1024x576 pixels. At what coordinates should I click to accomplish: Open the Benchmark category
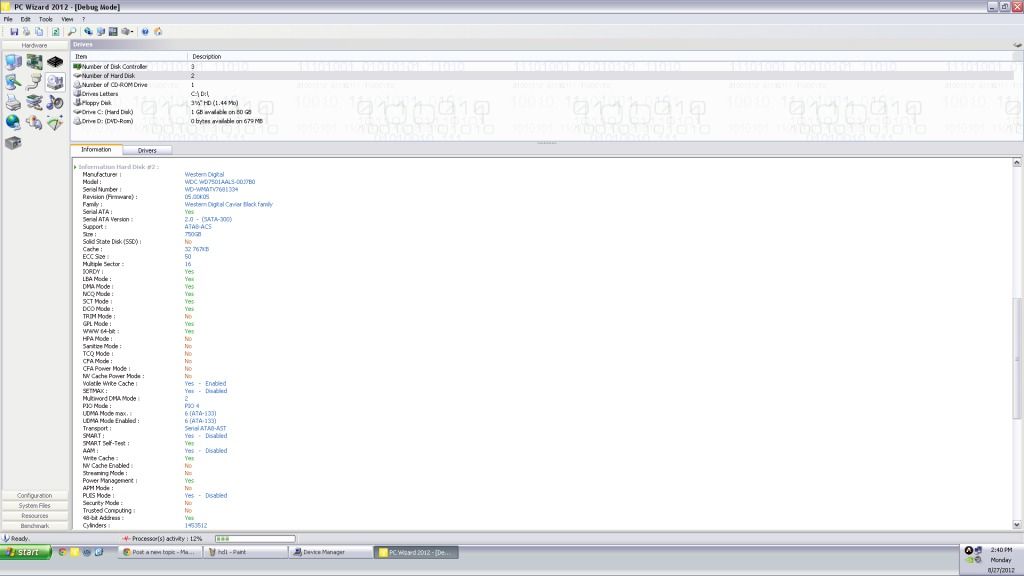pyautogui.click(x=35, y=526)
